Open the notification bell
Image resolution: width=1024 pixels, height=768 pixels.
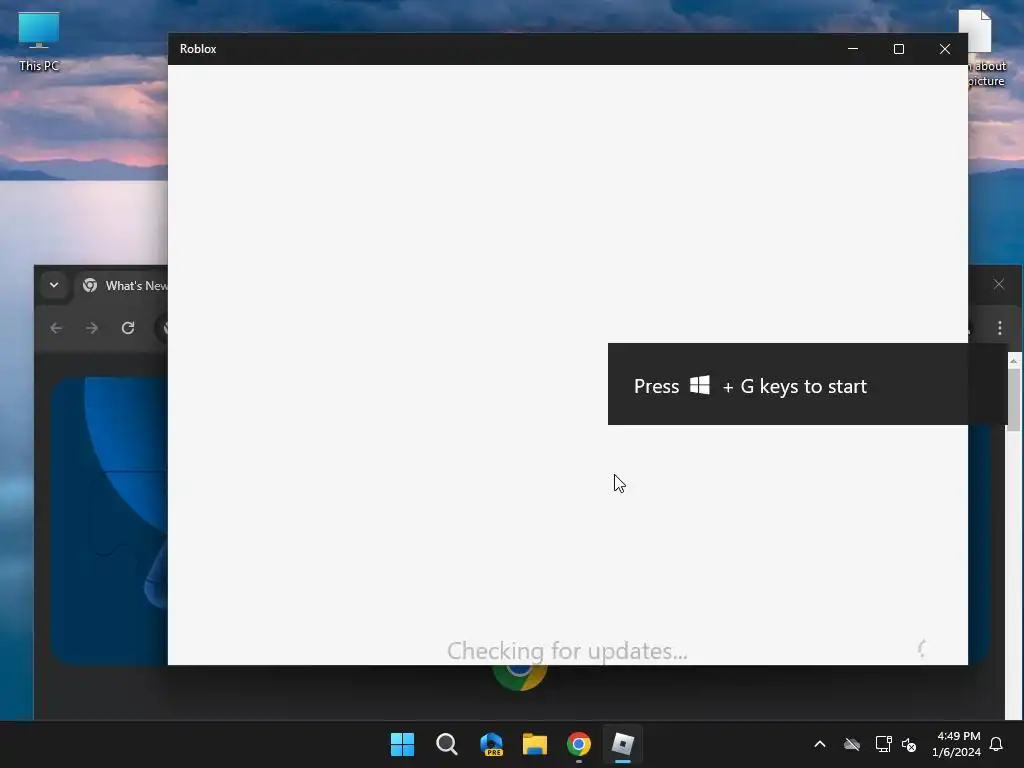point(997,744)
